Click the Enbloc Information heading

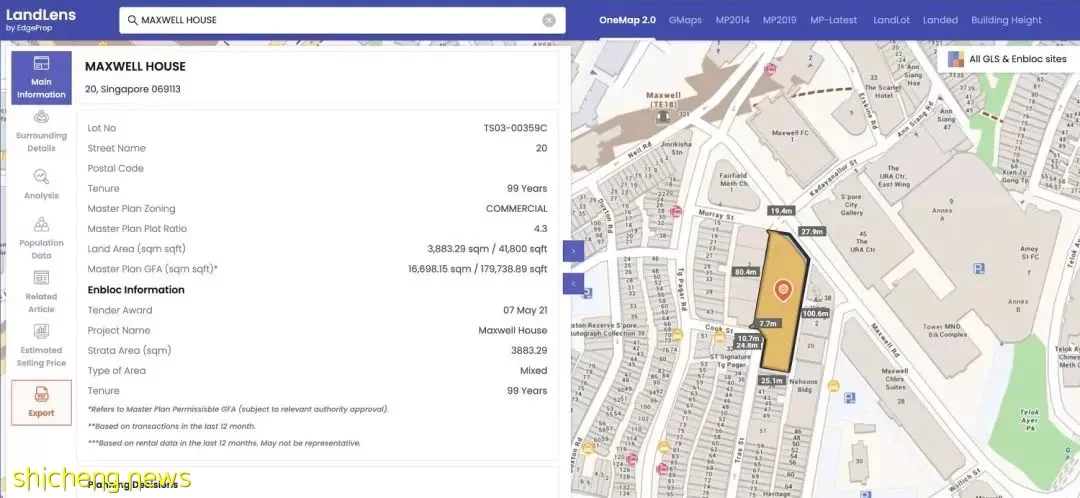click(136, 290)
